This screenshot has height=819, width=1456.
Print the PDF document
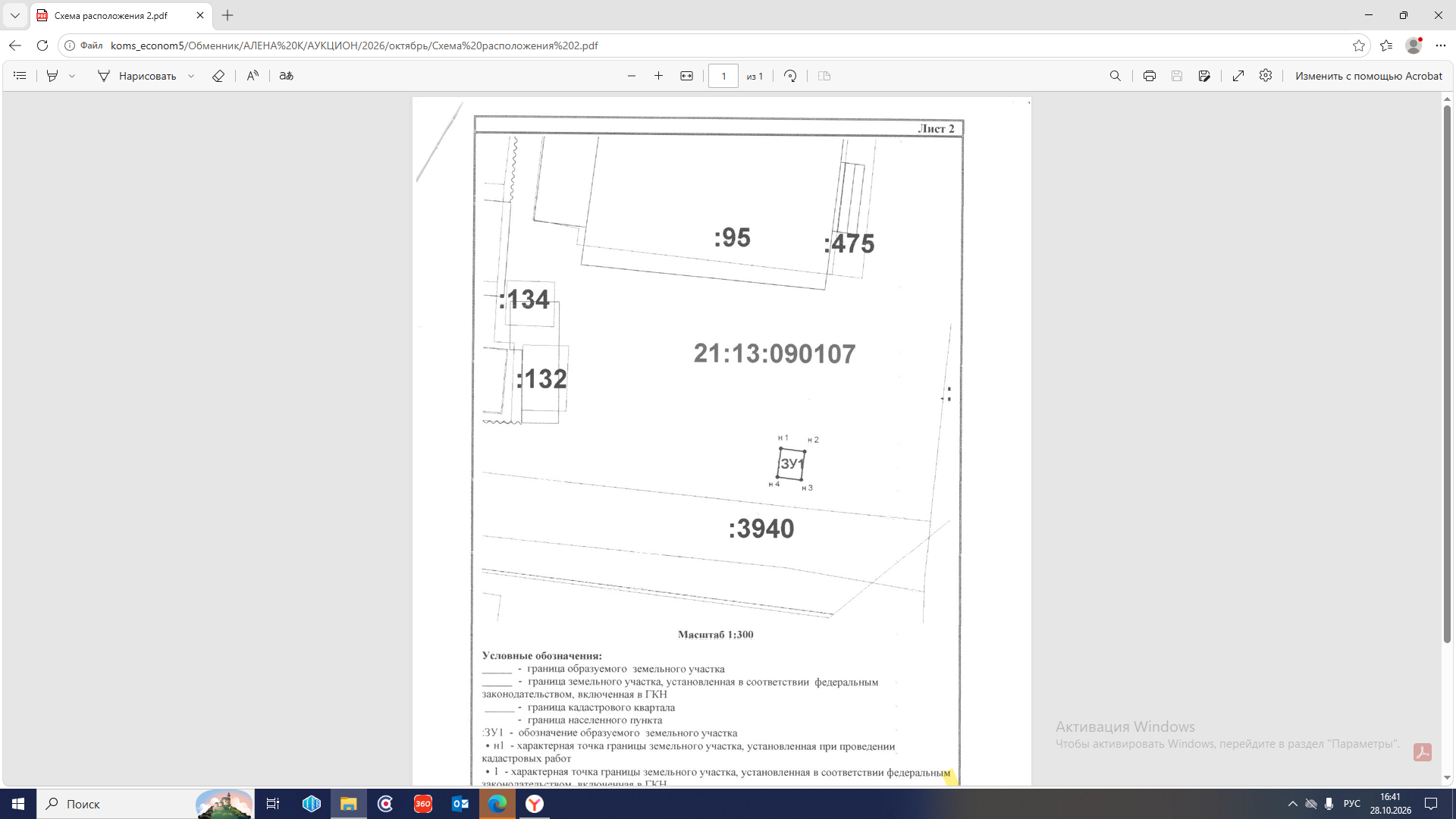pos(1150,76)
